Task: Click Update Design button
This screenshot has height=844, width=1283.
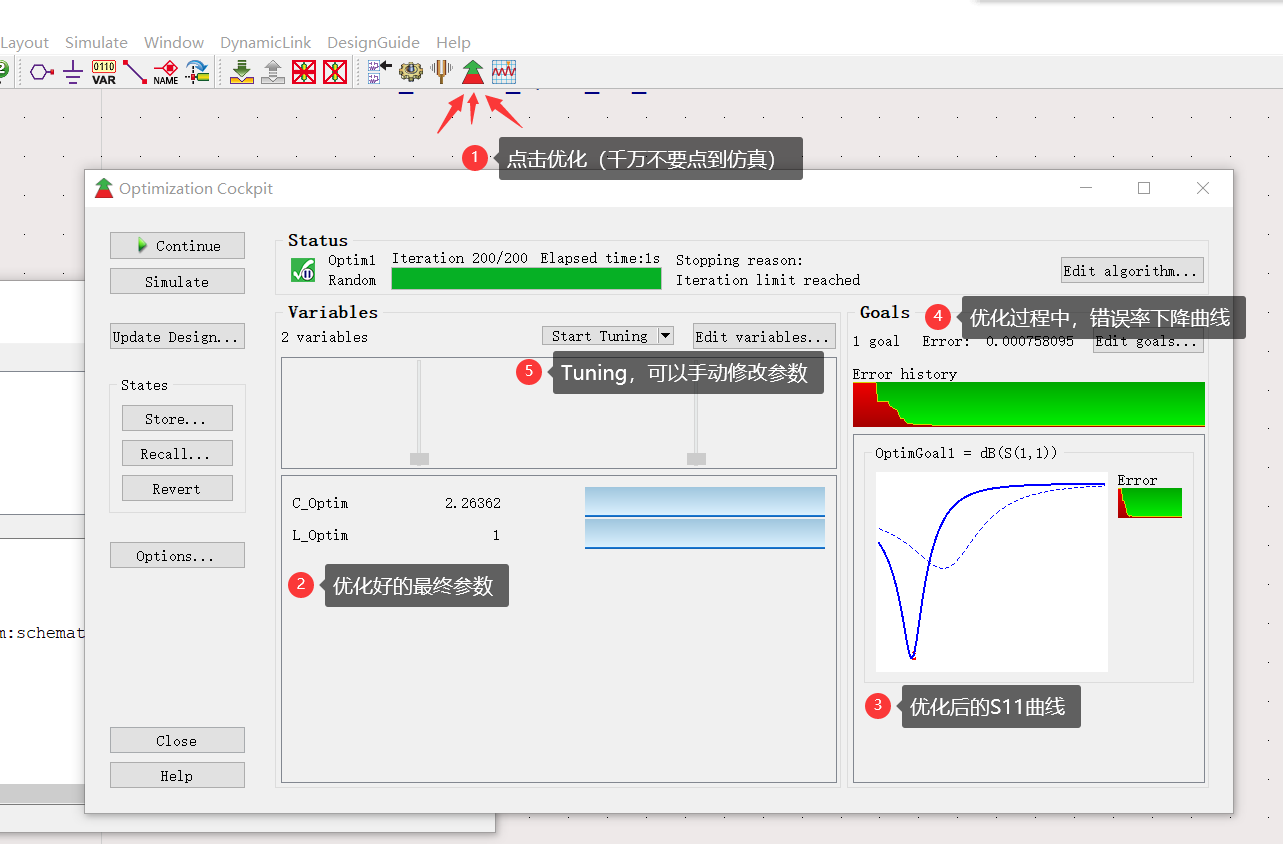Action: tap(177, 336)
